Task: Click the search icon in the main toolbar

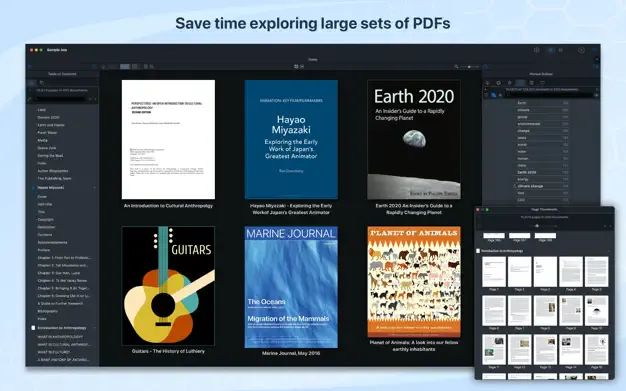Action: [152, 67]
